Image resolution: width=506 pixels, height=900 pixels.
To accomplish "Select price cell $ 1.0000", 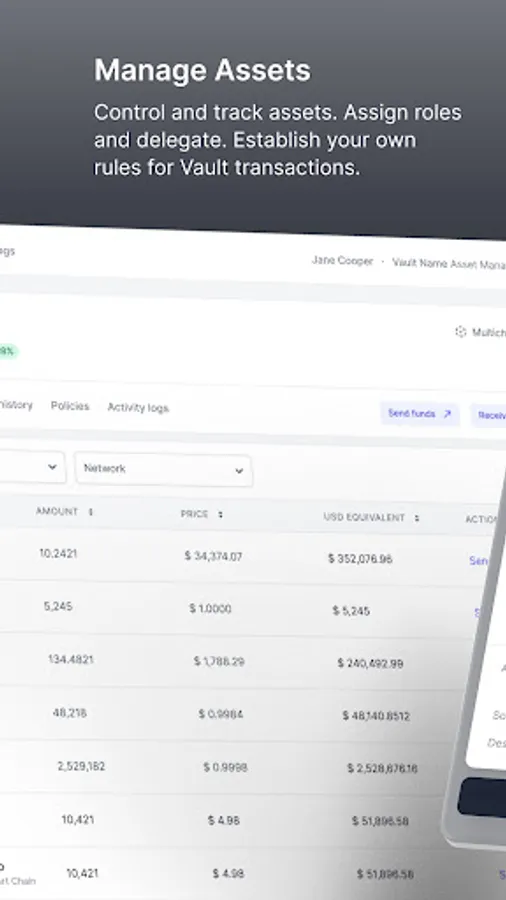I will [x=211, y=609].
